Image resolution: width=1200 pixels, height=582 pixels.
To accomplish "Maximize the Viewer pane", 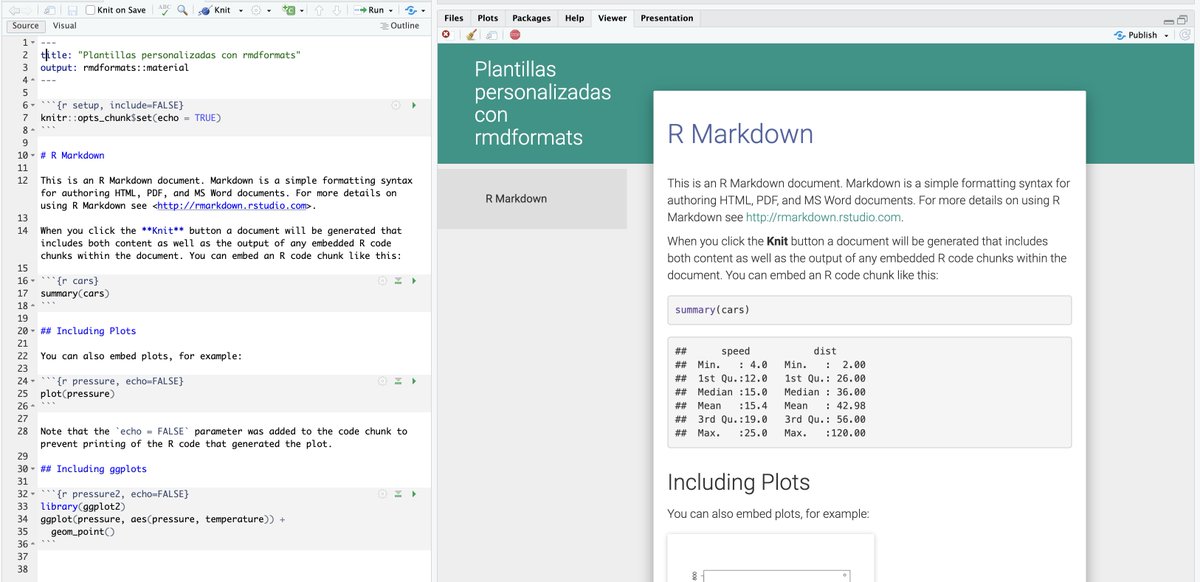I will (1184, 19).
